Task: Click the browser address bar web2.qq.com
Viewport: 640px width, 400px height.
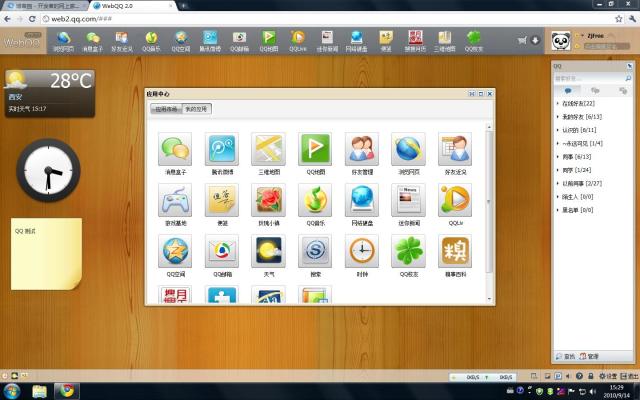Action: [327, 19]
